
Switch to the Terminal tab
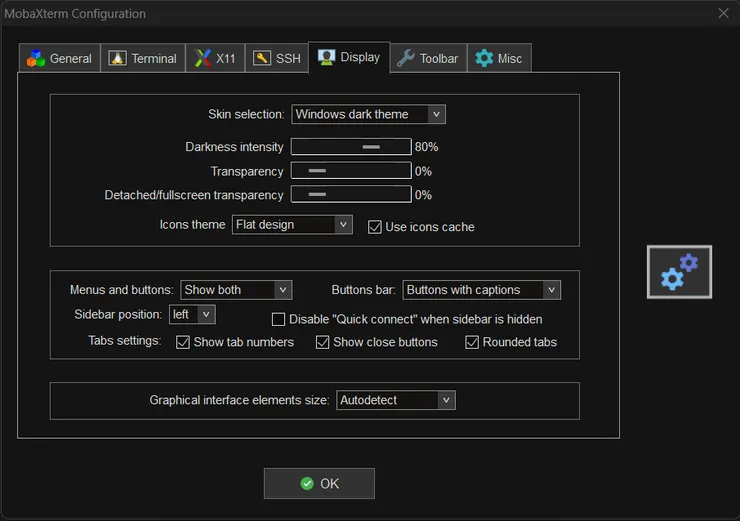[x=143, y=58]
